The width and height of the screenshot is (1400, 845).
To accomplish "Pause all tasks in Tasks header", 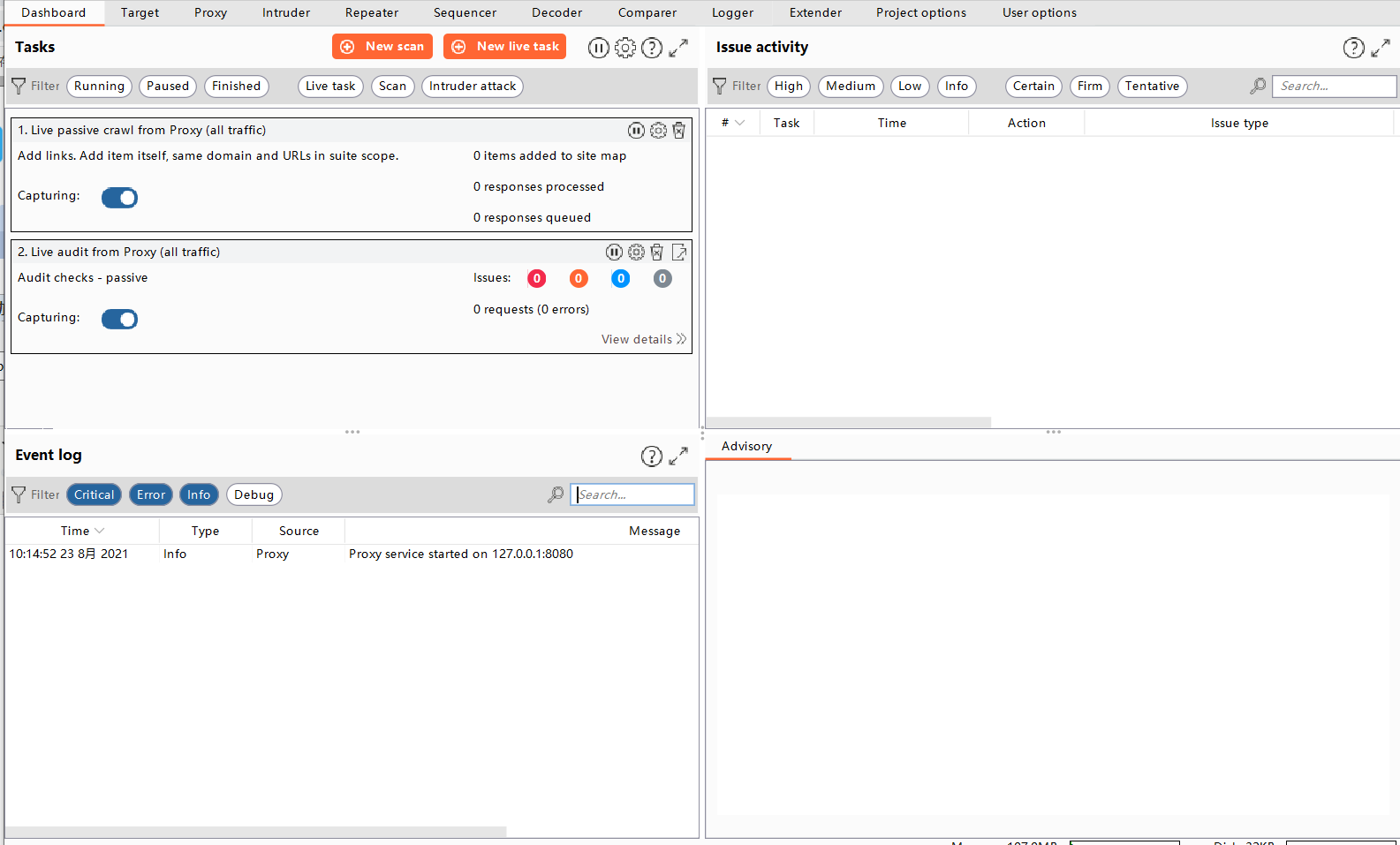I will pos(598,48).
